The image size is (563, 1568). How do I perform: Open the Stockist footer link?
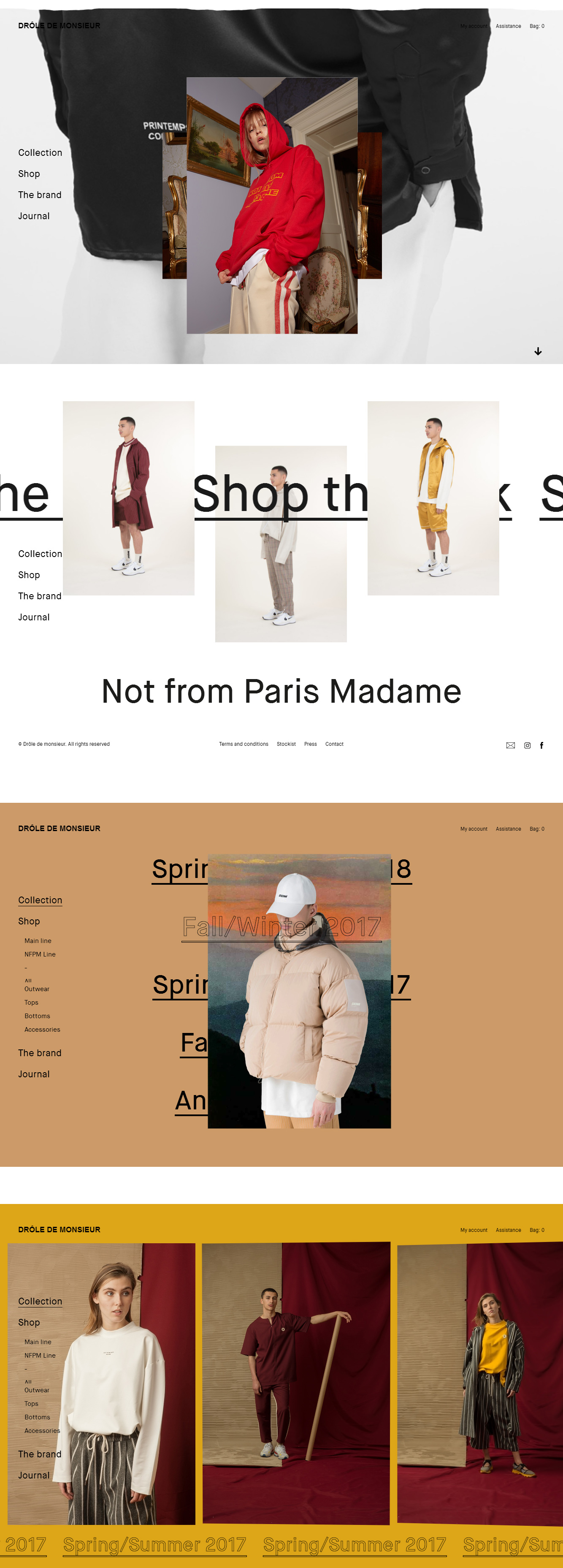tap(287, 744)
